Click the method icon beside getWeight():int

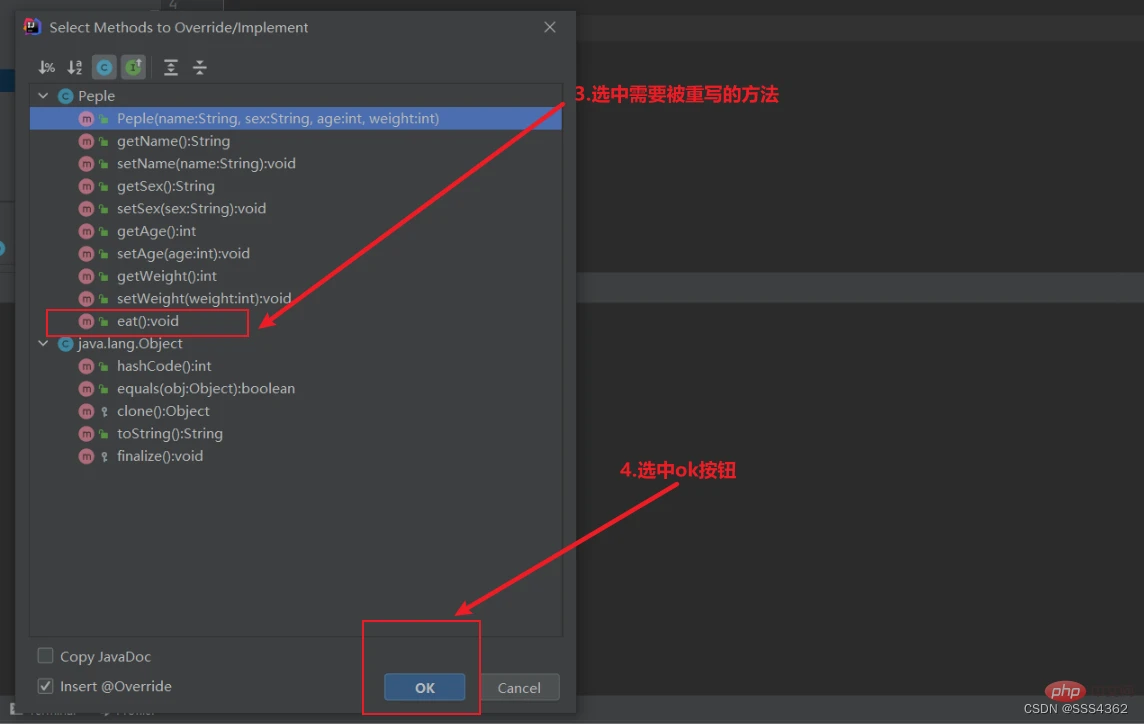[86, 276]
